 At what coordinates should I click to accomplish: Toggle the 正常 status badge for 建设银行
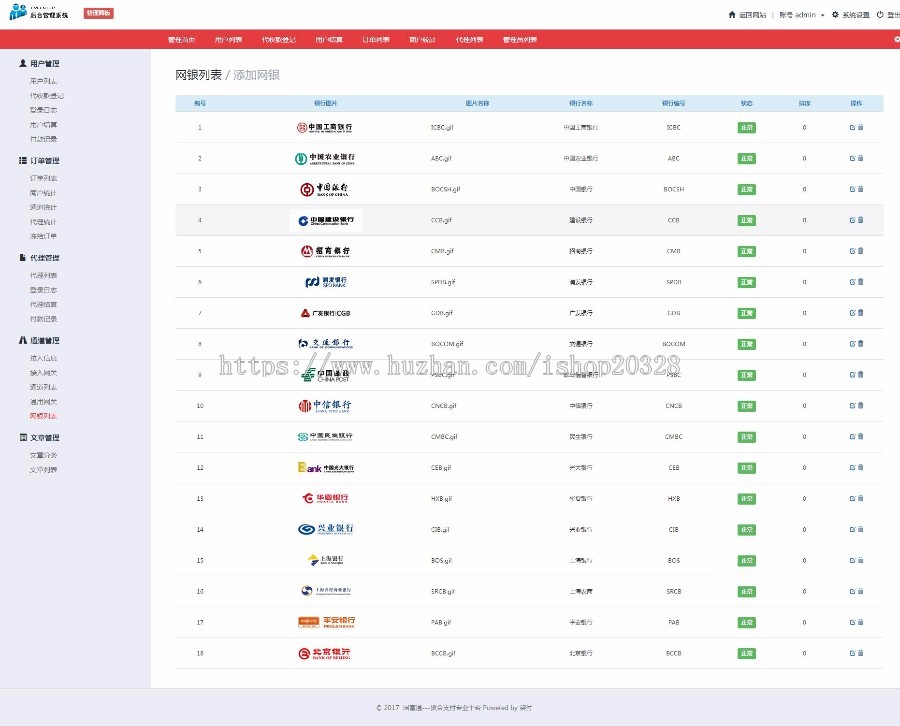[747, 220]
